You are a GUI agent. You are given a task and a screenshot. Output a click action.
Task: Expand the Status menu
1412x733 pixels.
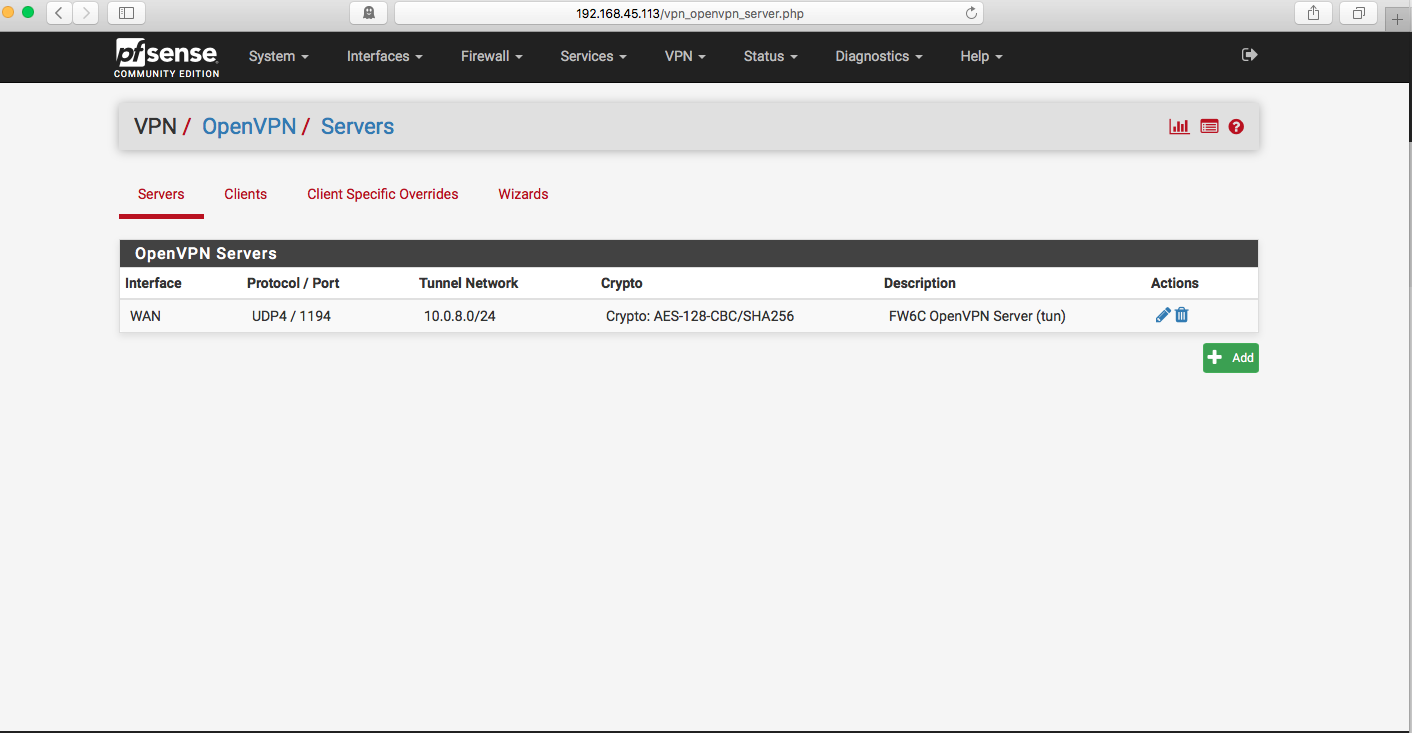pyautogui.click(x=771, y=56)
